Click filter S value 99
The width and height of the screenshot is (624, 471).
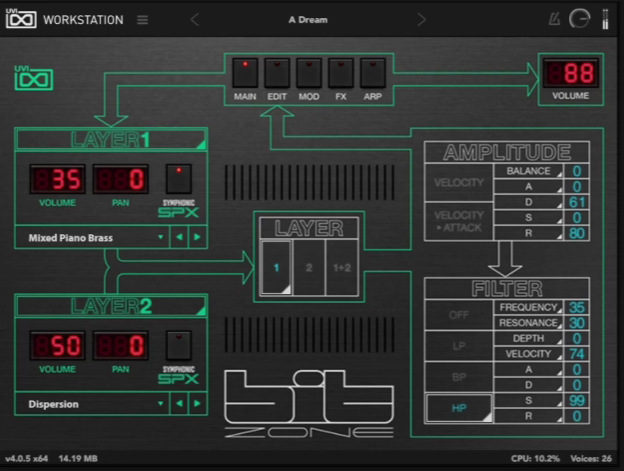click(x=577, y=400)
